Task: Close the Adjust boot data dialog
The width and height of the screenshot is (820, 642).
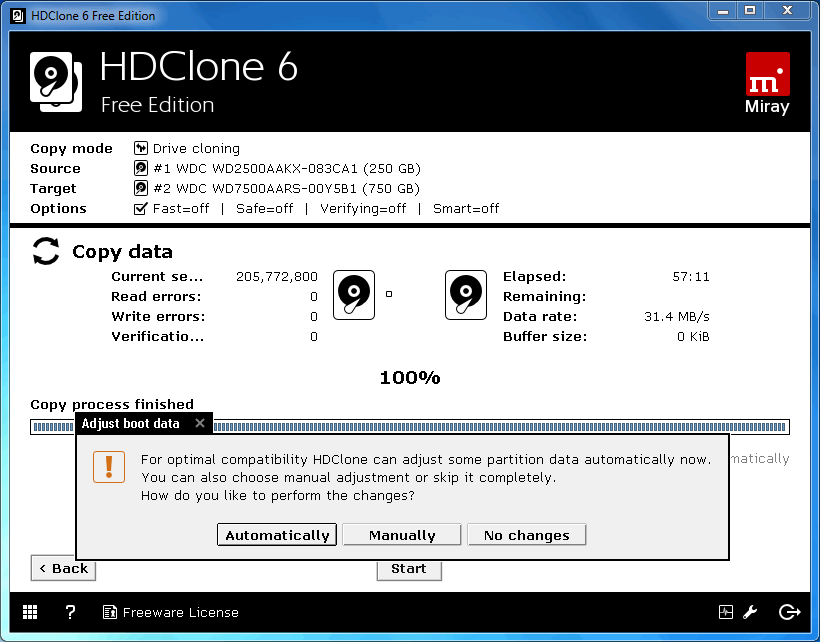Action: tap(200, 423)
